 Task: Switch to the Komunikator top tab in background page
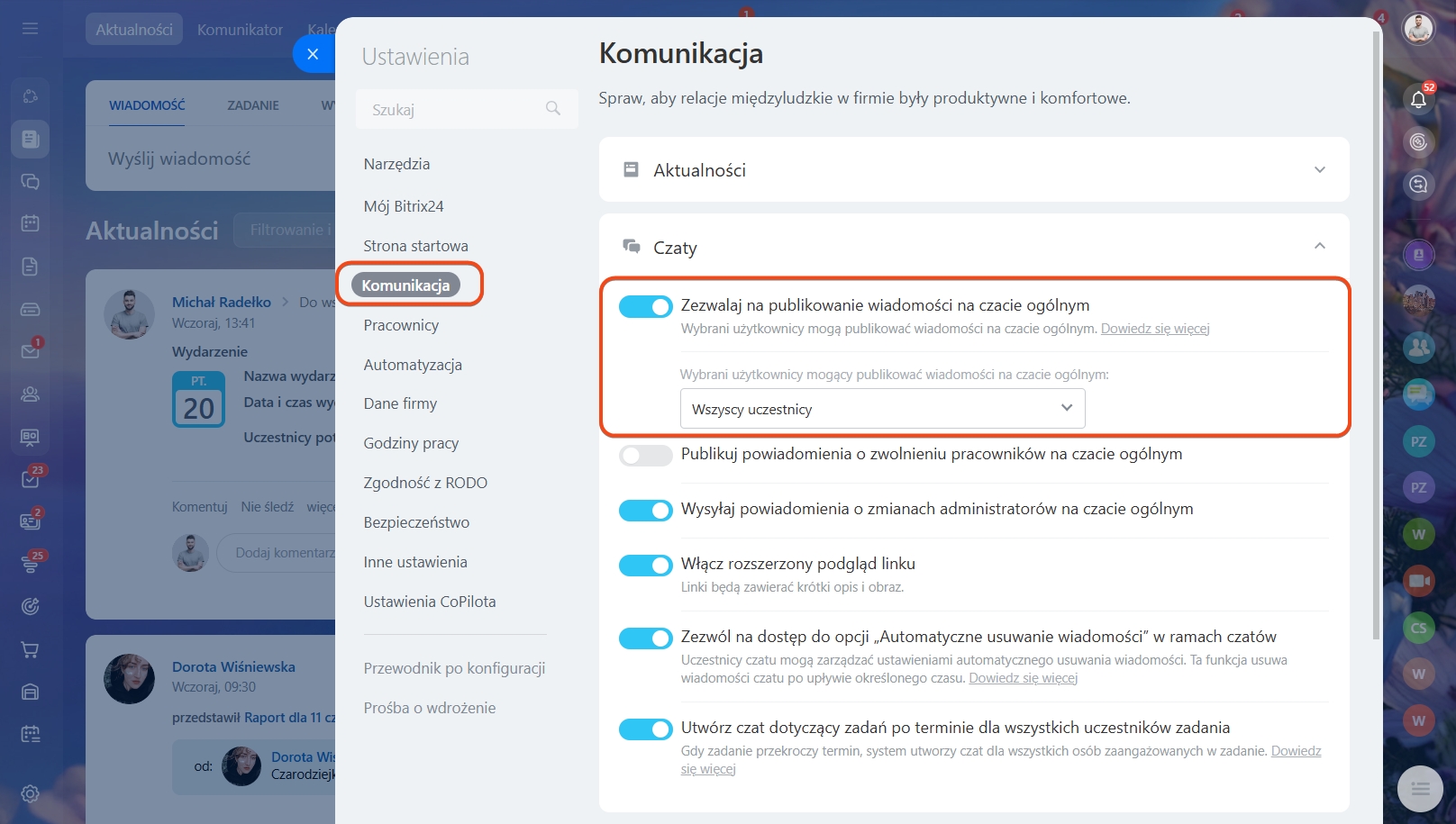coord(240,30)
